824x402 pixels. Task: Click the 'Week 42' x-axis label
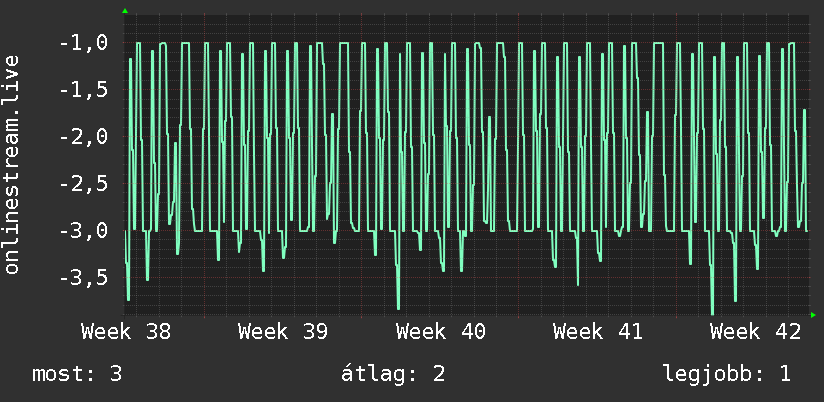pos(756,332)
